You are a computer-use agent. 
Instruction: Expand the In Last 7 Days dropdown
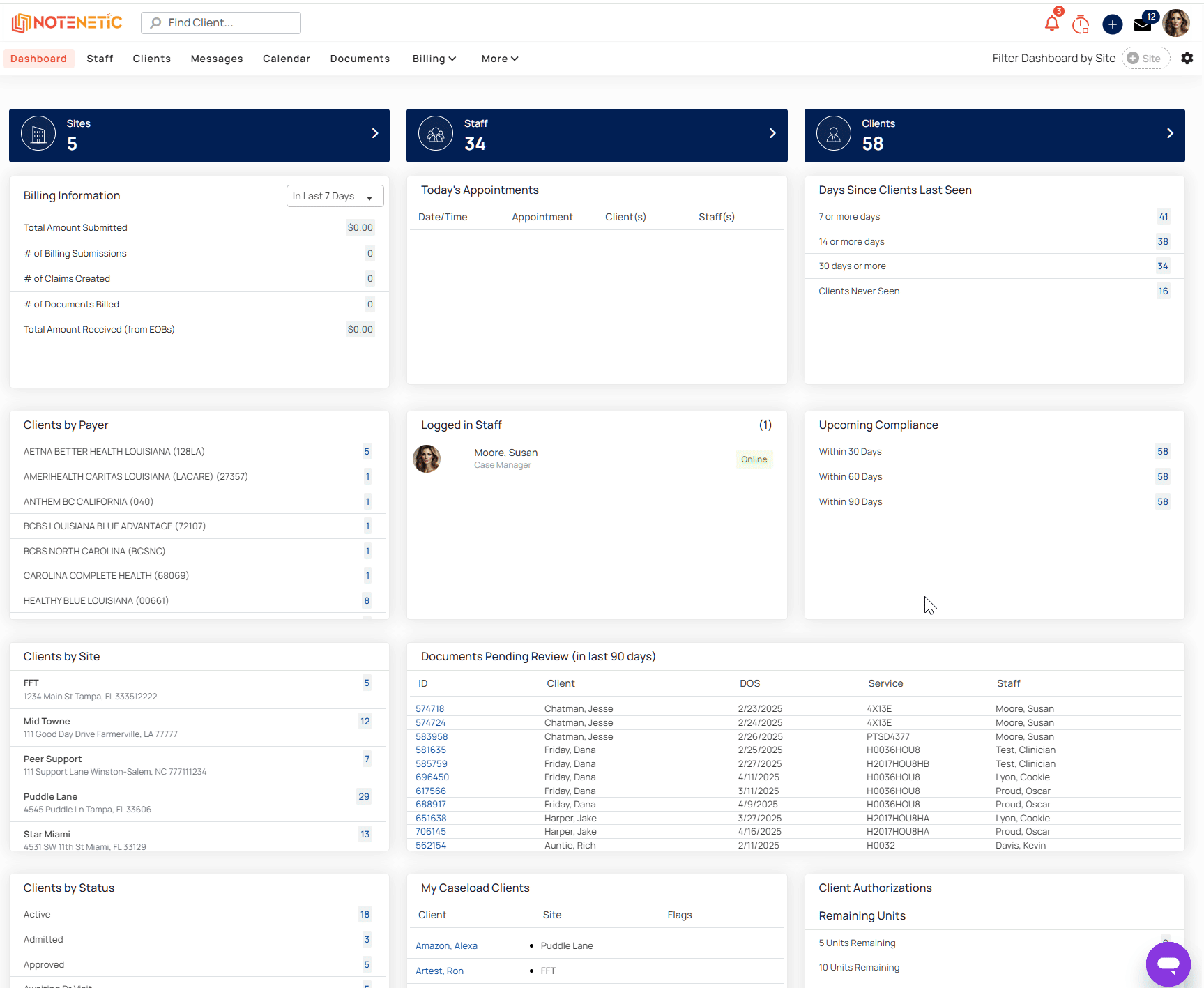pyautogui.click(x=335, y=197)
